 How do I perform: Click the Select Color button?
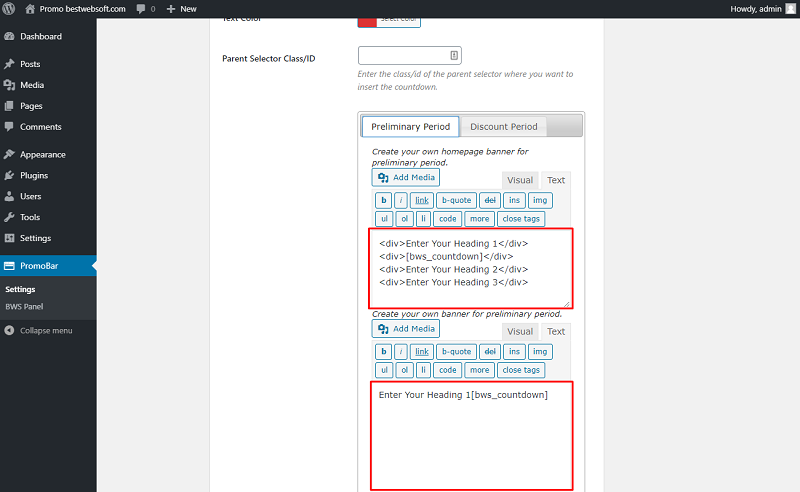(x=398, y=22)
